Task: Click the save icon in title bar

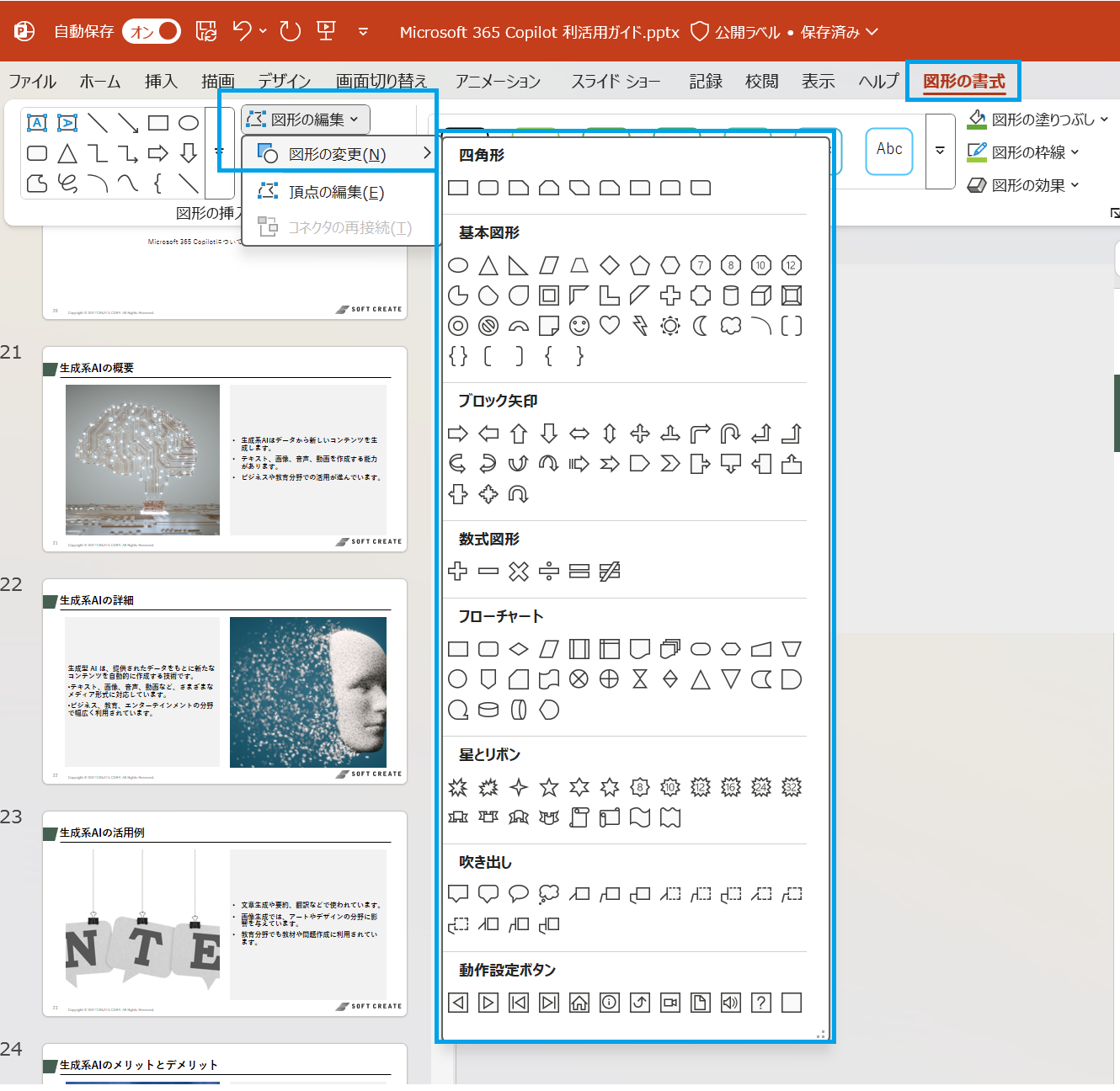Action: (x=206, y=31)
